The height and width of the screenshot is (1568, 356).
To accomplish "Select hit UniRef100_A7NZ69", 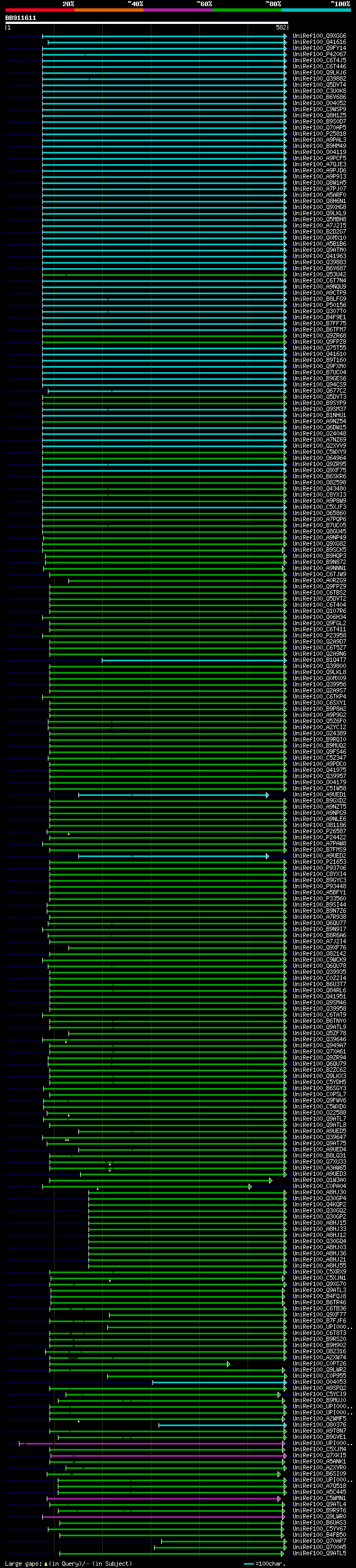I will point(319,439).
